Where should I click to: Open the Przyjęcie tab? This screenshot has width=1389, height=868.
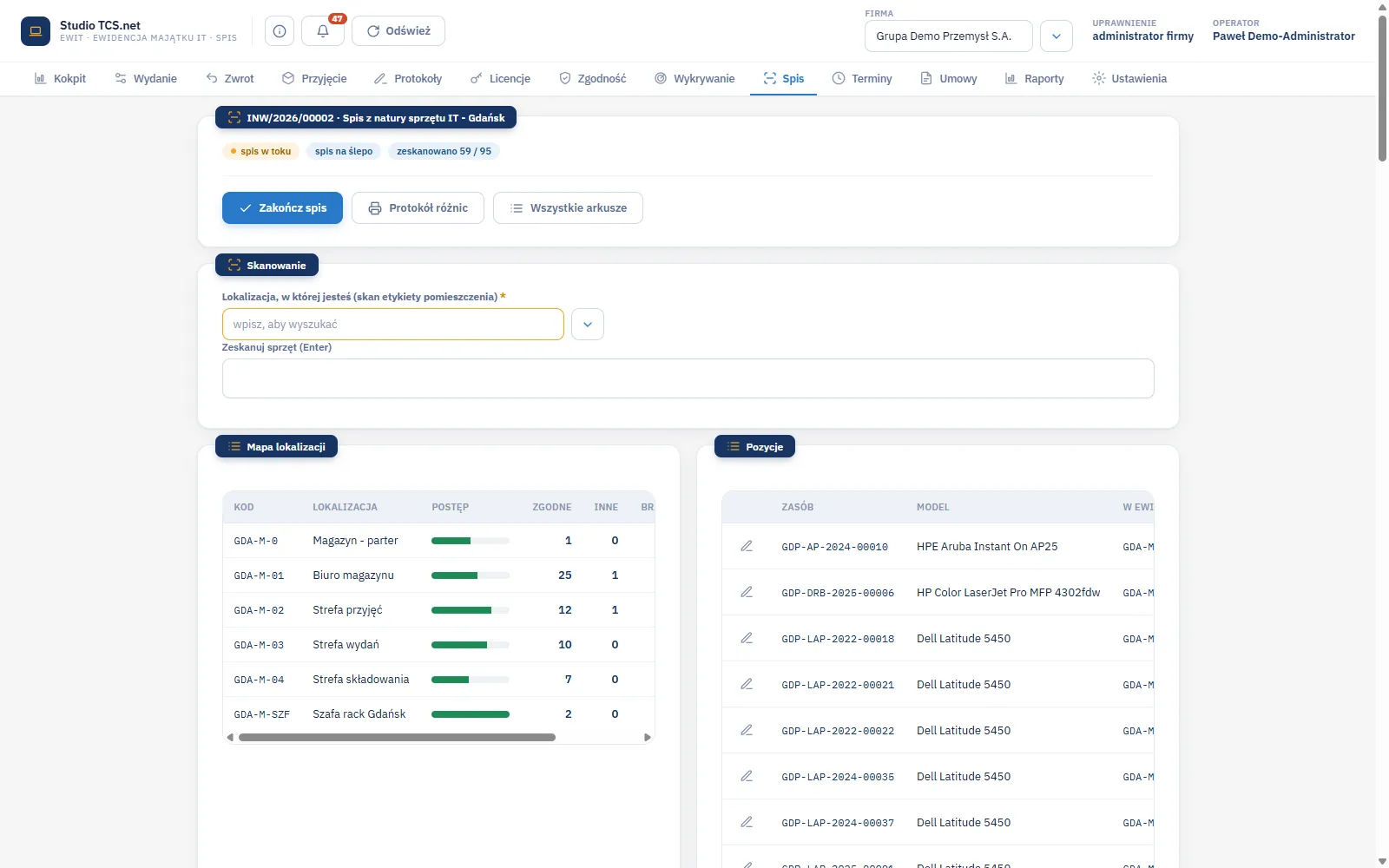(x=314, y=79)
